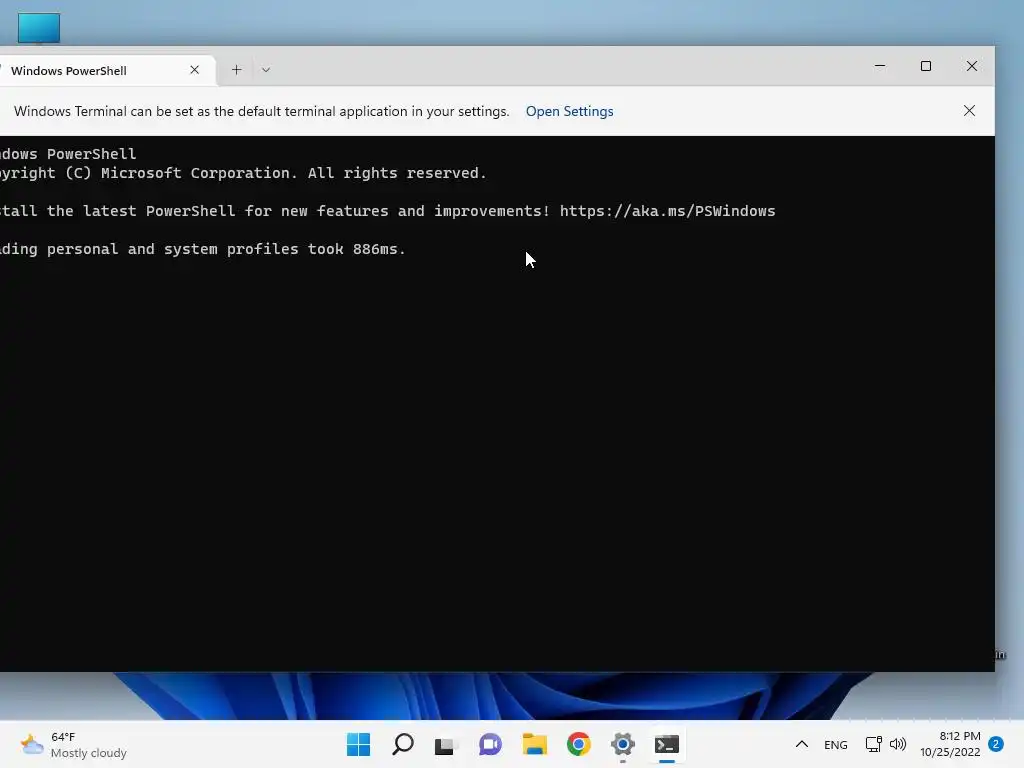1024x768 pixels.
Task: Open Settings gear icon on the taskbar
Action: (x=623, y=744)
